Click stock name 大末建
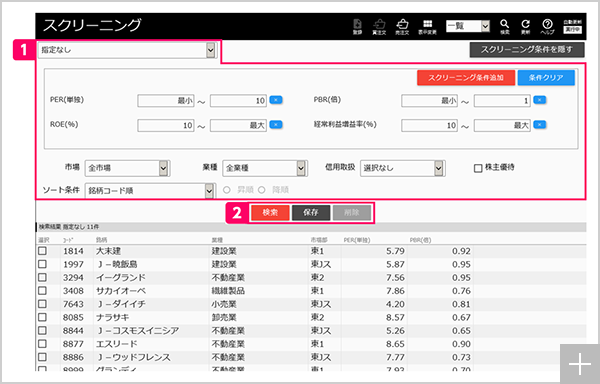Screen dimensions: 600x384 108,251
